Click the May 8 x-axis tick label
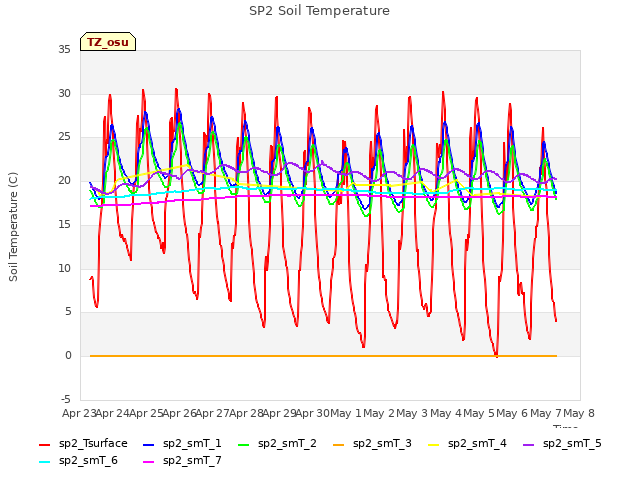 [x=579, y=413]
